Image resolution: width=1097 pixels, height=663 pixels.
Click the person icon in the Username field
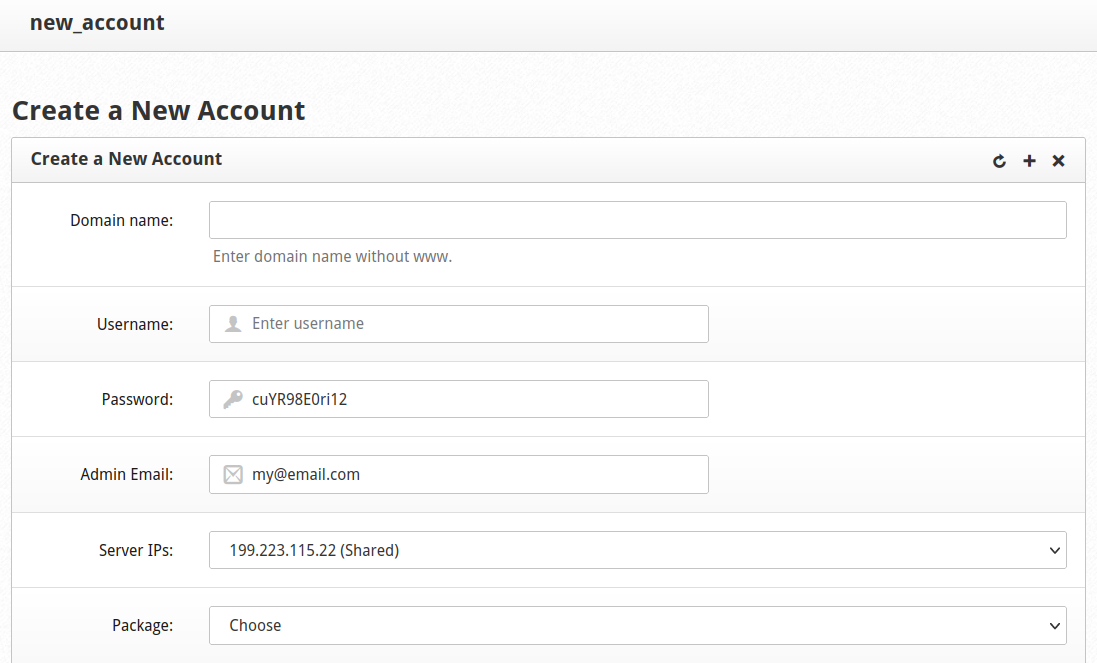(x=231, y=323)
